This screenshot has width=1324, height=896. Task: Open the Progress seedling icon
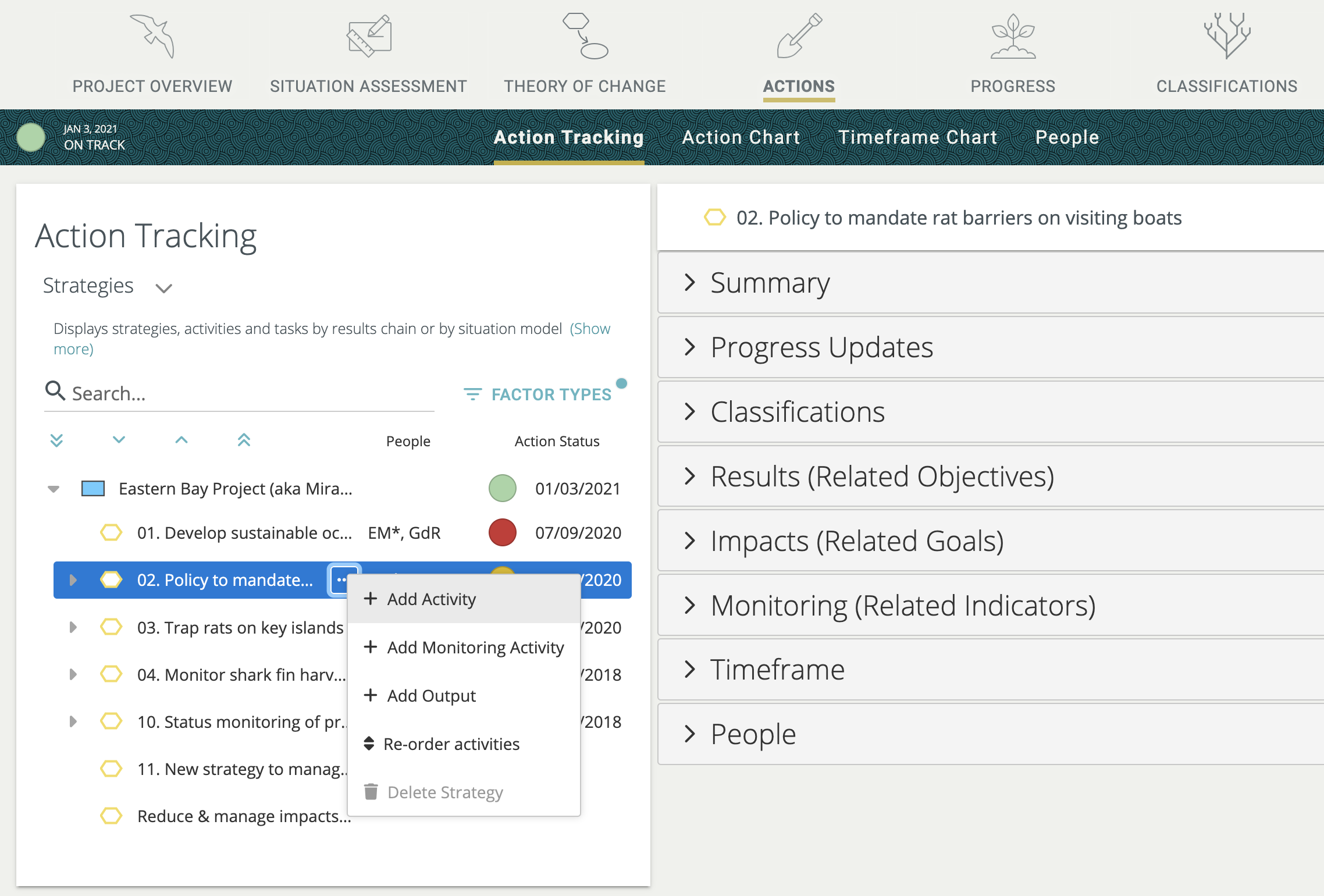pos(1013,37)
